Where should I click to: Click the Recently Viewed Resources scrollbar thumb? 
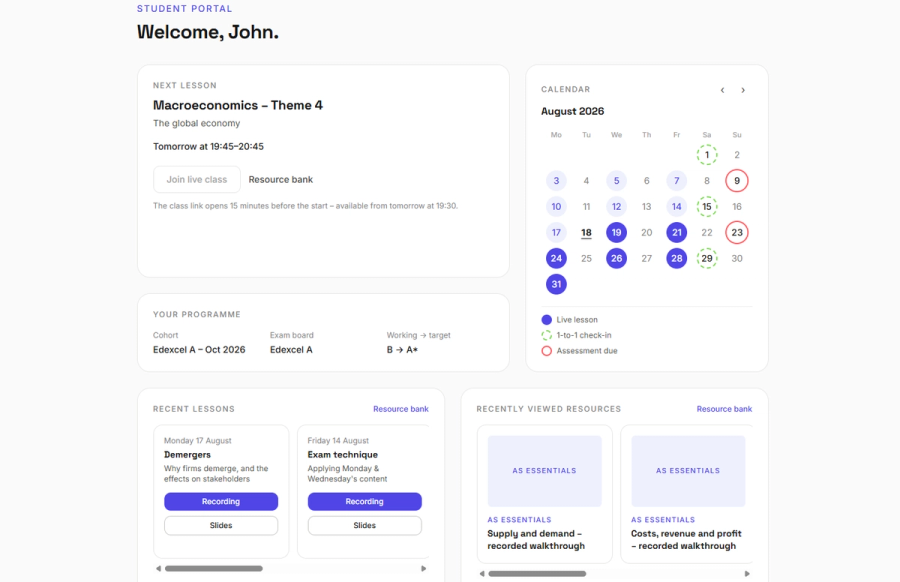point(537,573)
